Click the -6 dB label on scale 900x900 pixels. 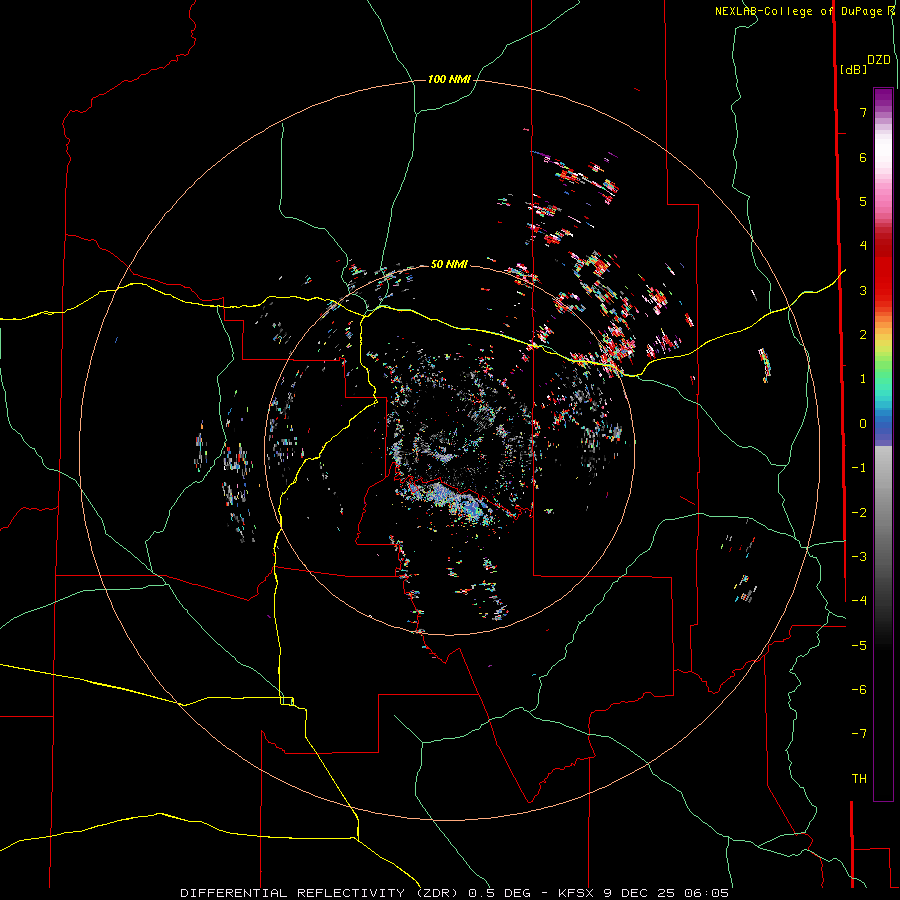point(859,690)
